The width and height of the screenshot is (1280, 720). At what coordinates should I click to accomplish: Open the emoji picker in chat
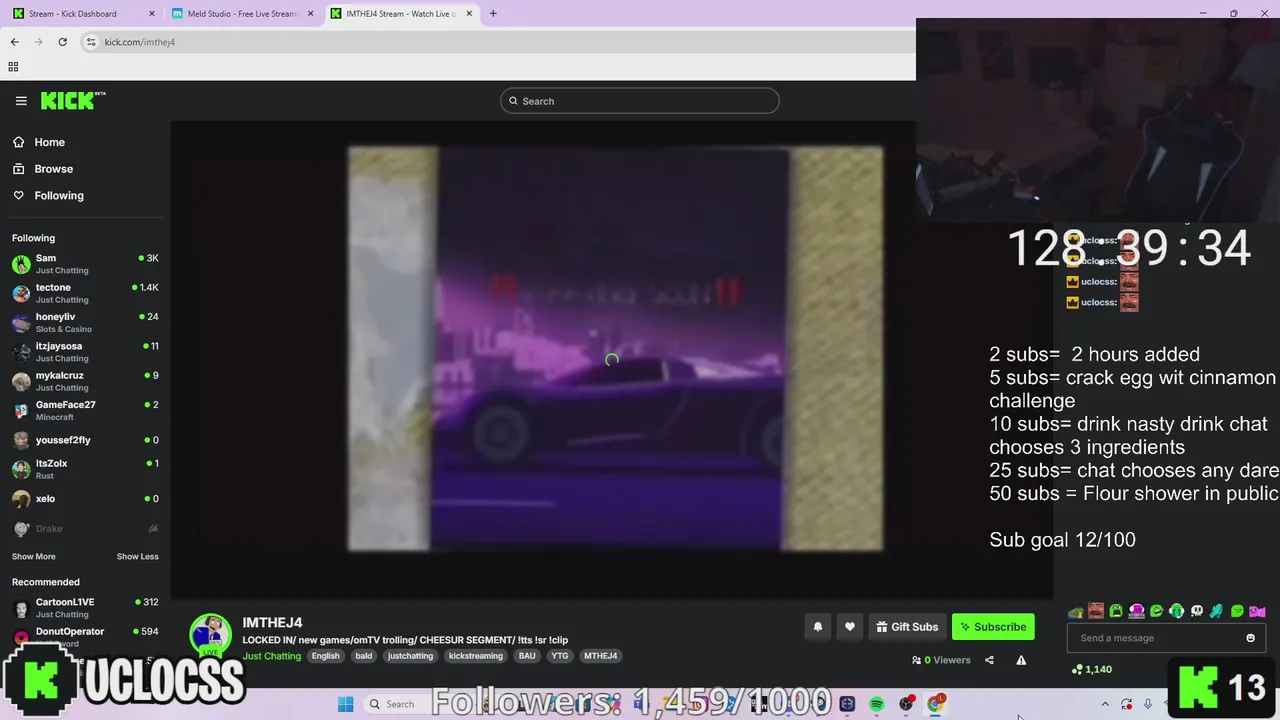point(1250,638)
